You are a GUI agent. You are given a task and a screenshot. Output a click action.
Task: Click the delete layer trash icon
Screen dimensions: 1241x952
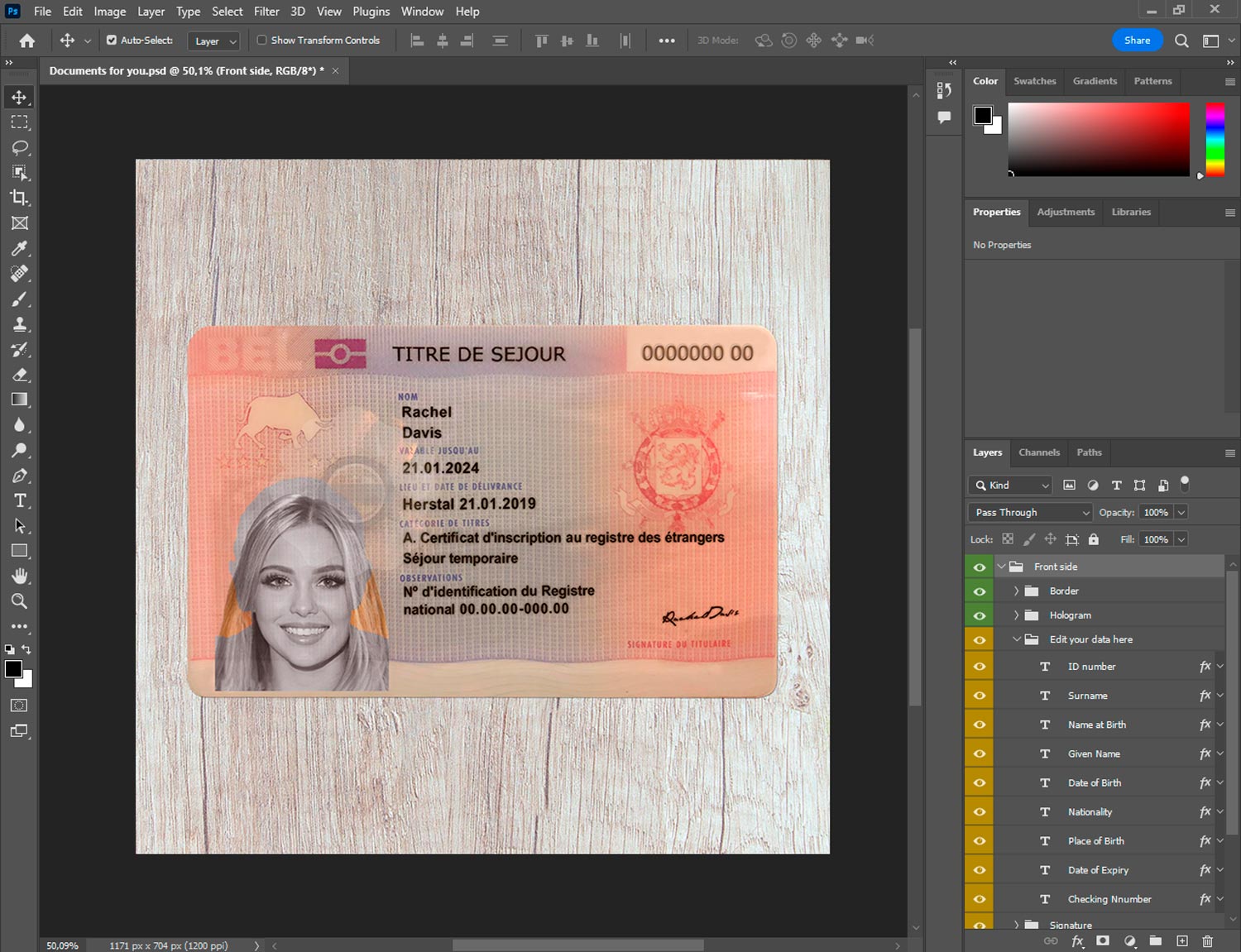click(x=1207, y=941)
